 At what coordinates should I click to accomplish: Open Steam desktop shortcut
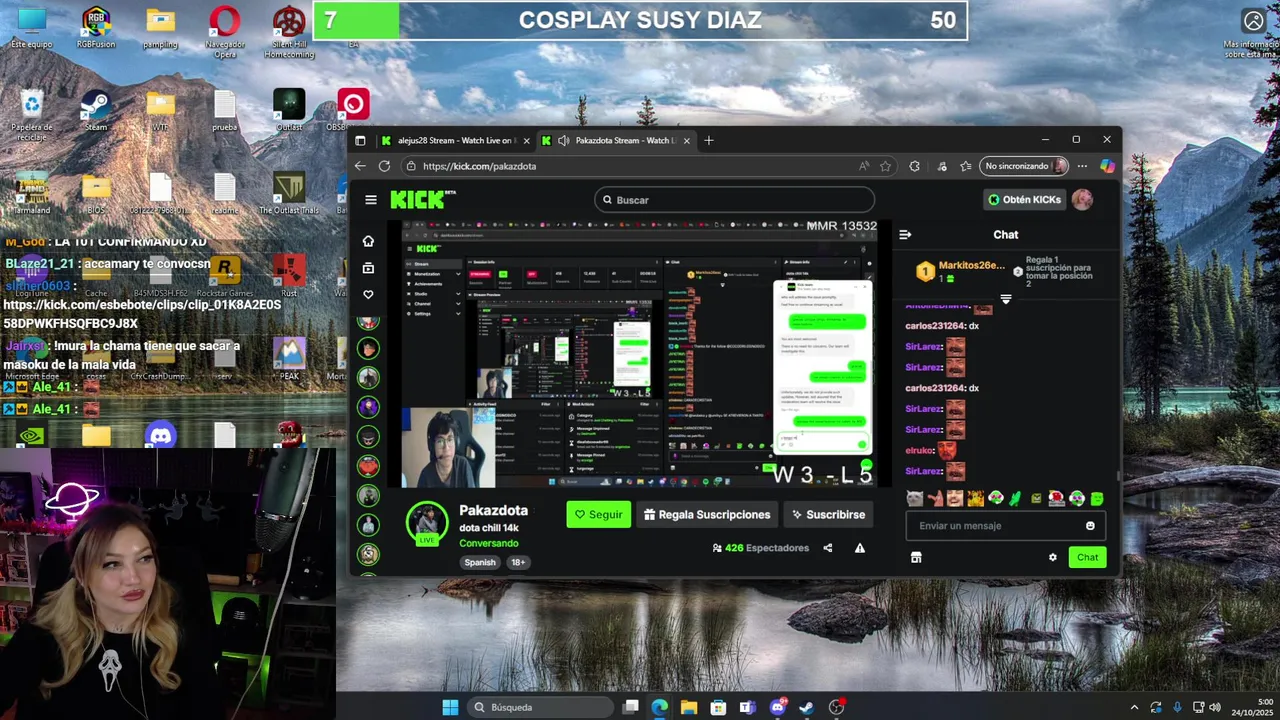click(96, 110)
